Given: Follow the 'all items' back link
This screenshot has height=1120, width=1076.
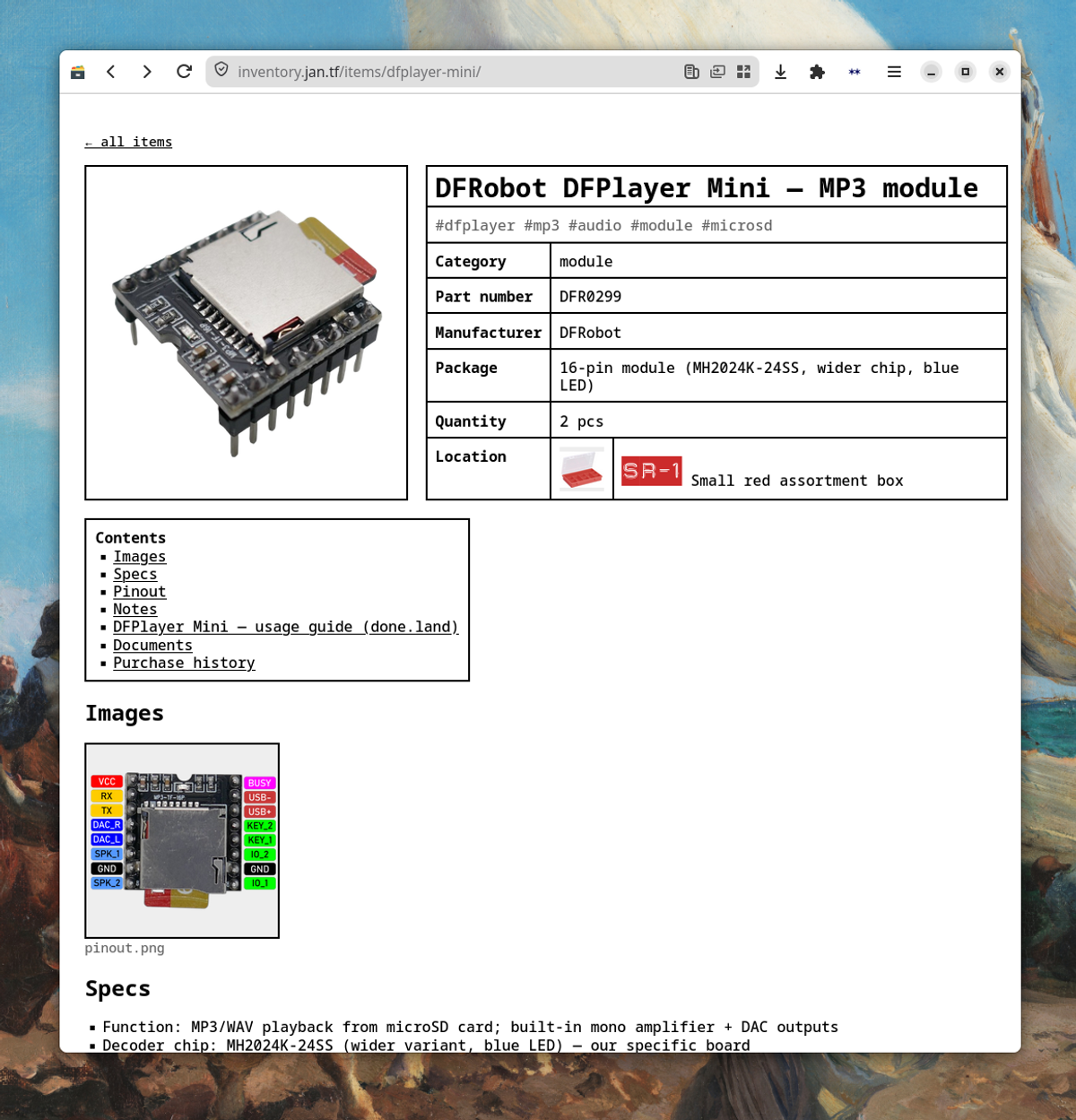Looking at the screenshot, I should 128,142.
